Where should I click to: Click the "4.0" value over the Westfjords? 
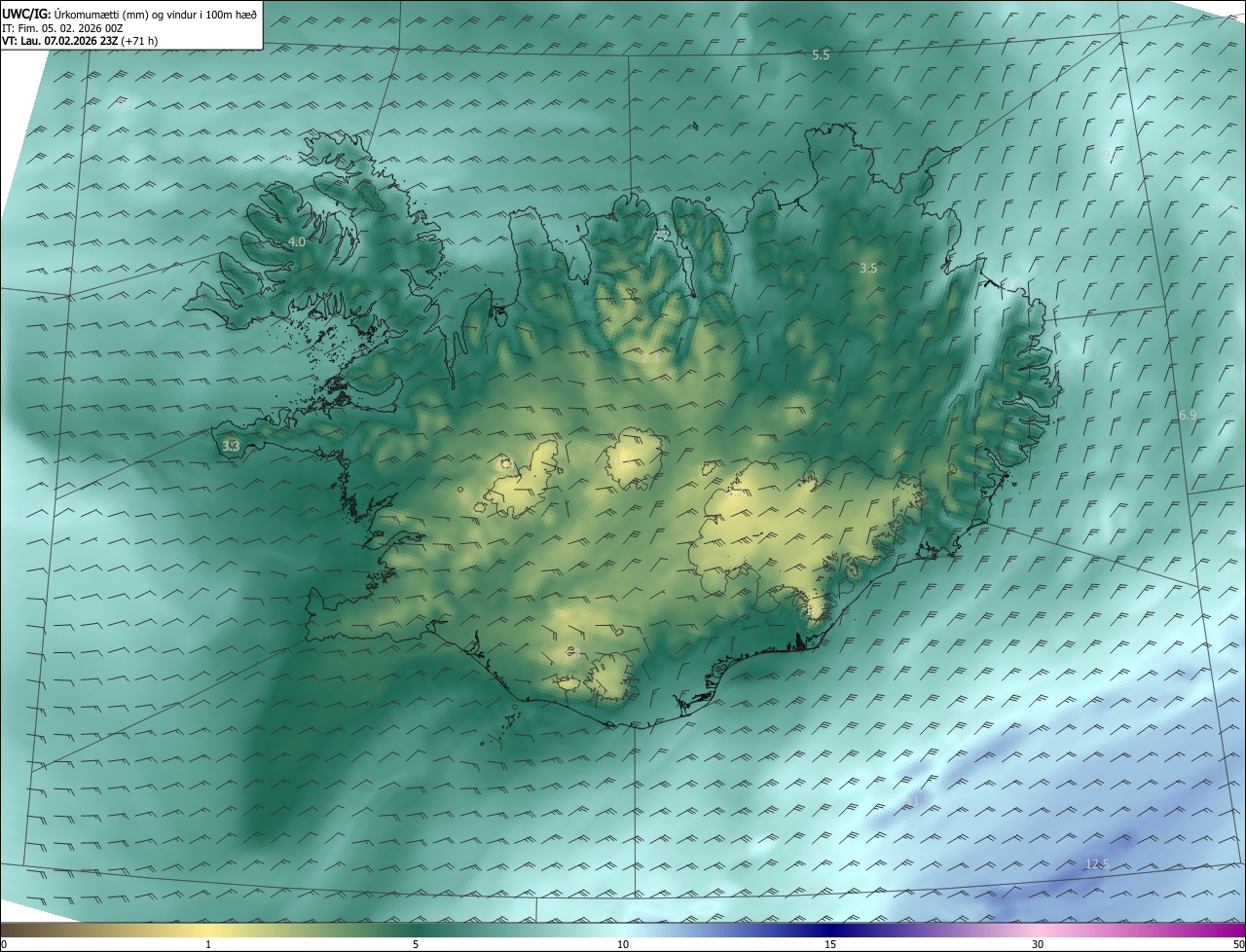pyautogui.click(x=297, y=241)
